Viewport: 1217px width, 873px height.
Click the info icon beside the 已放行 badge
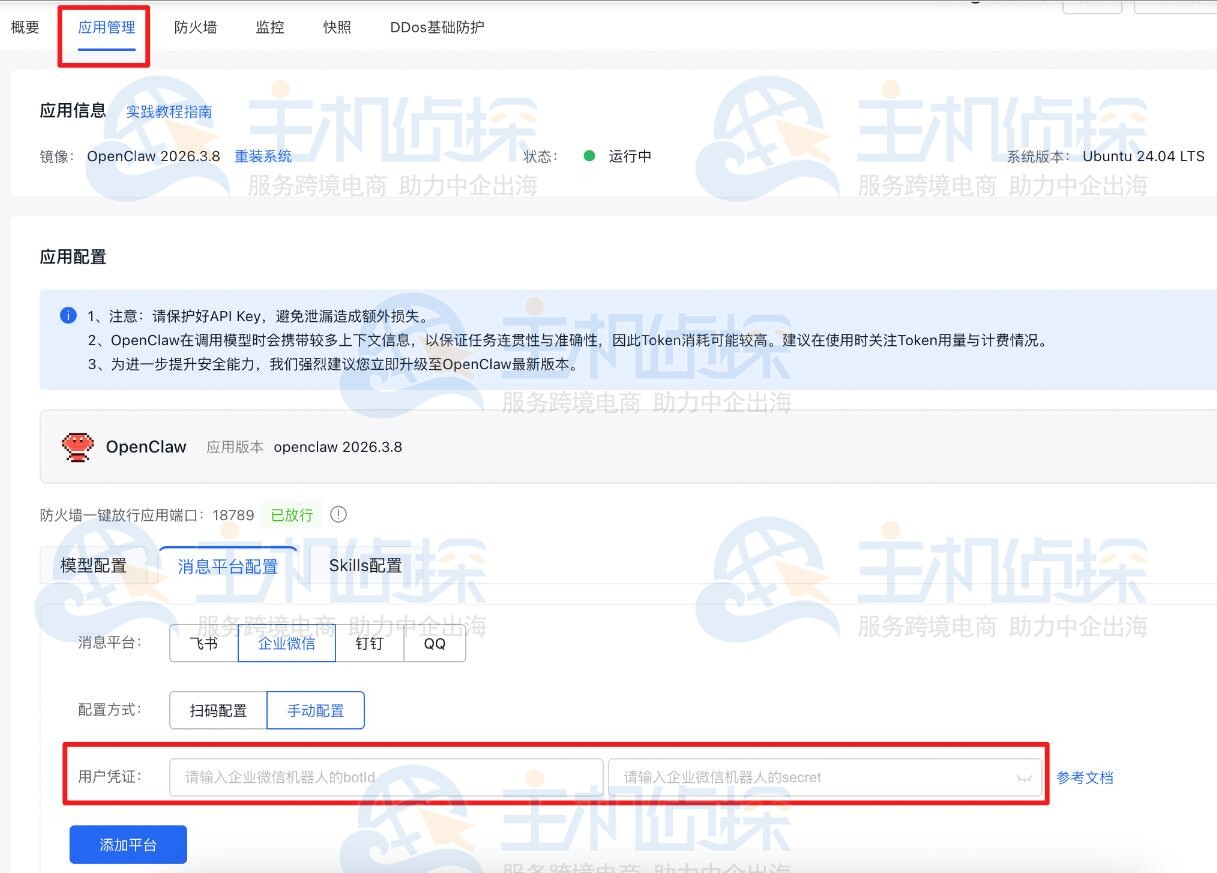338,514
